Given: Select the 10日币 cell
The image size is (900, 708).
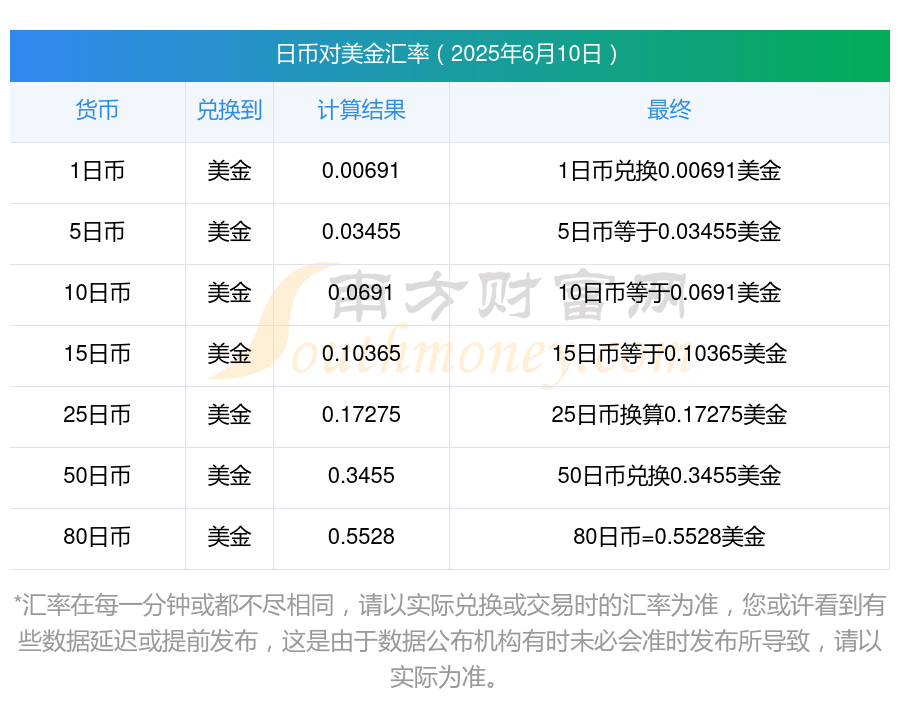Looking at the screenshot, I should tap(97, 293).
